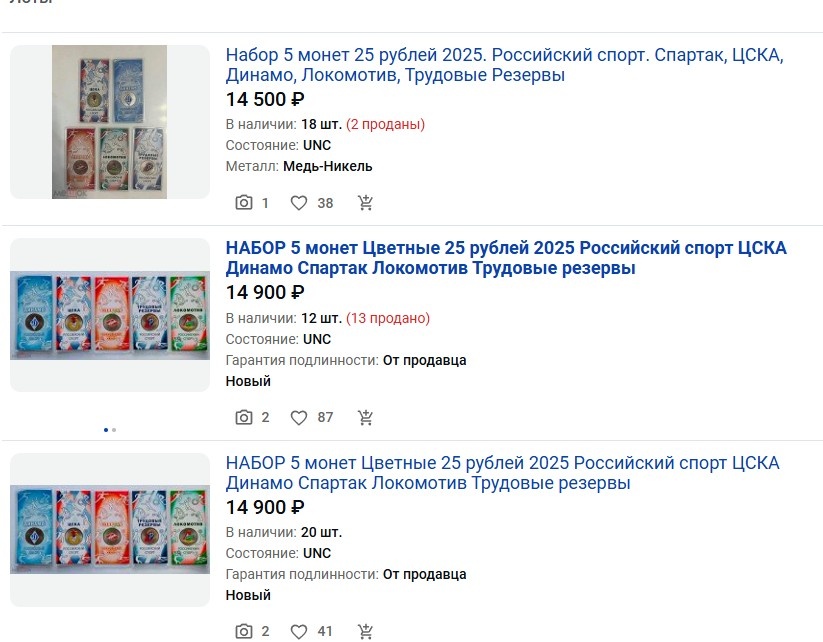This screenshot has height=642, width=823.
Task: Click the '(2 проданы)' sold count text
Action: click(x=385, y=124)
